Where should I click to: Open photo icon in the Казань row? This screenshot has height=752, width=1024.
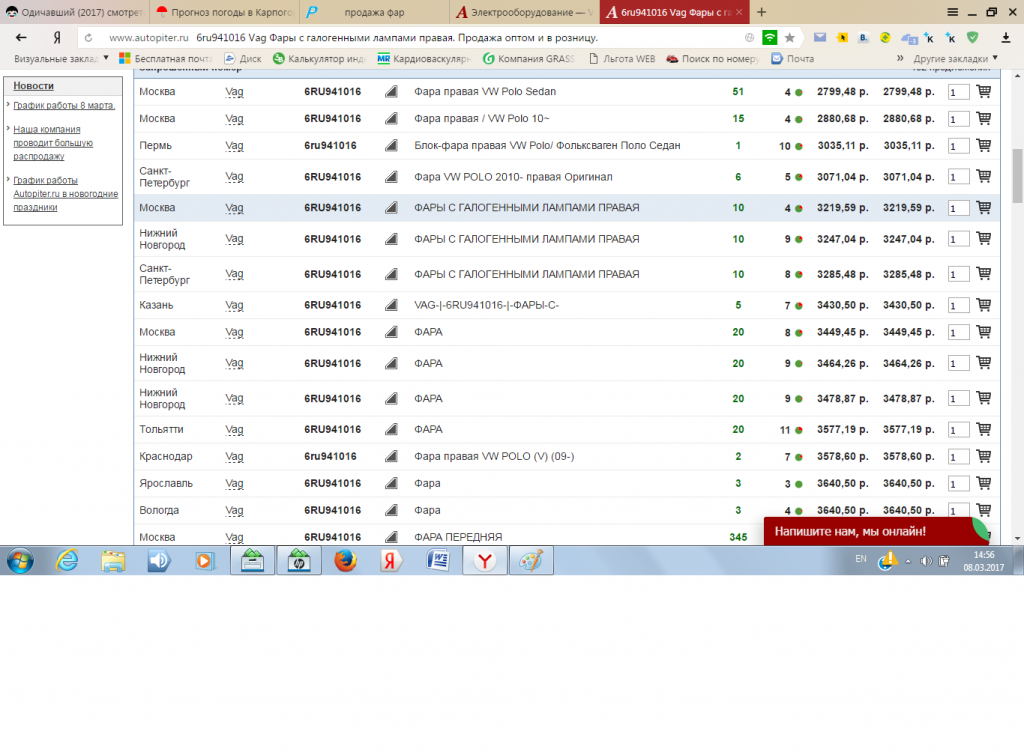[391, 304]
